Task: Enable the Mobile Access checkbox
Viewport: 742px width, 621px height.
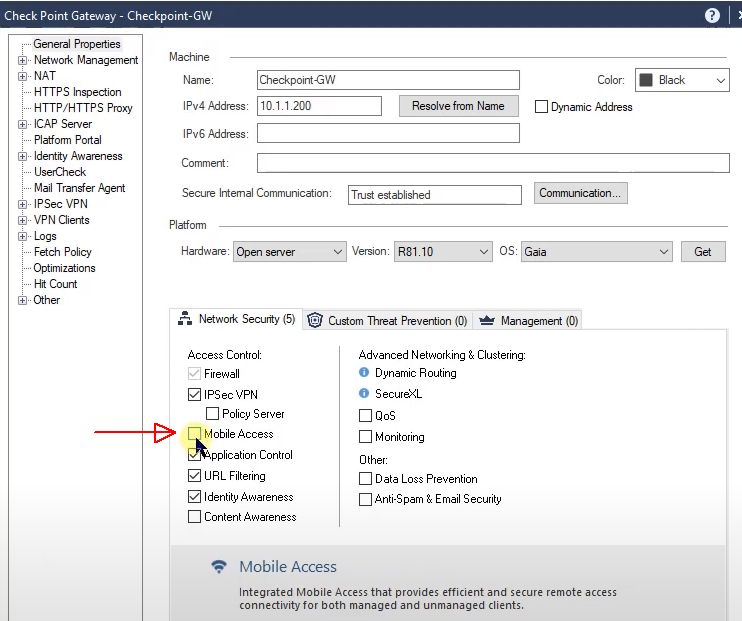Action: pyautogui.click(x=194, y=434)
